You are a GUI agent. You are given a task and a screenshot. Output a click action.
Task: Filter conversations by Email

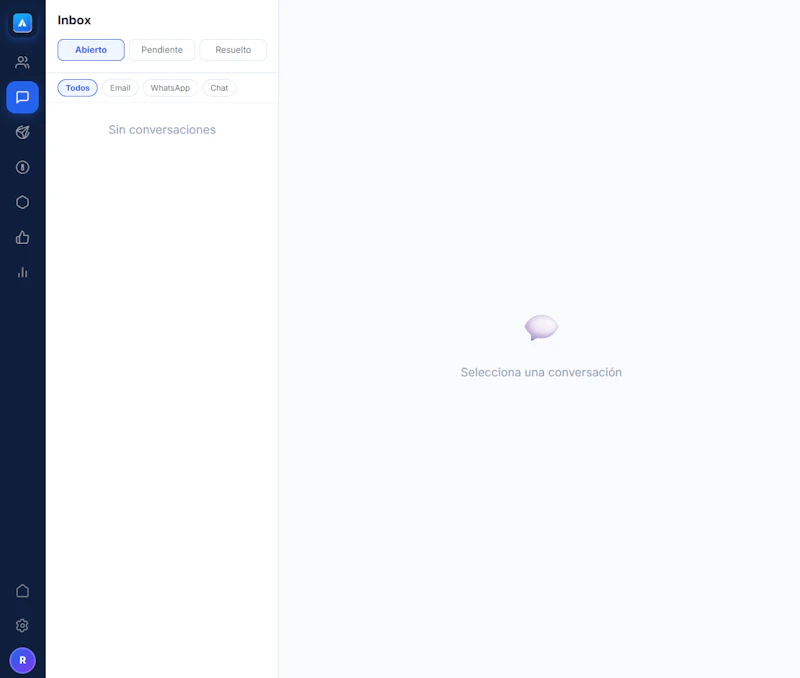coord(120,88)
